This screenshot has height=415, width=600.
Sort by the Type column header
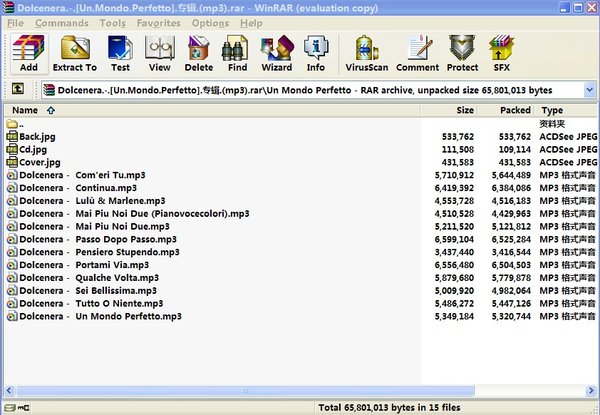565,110
